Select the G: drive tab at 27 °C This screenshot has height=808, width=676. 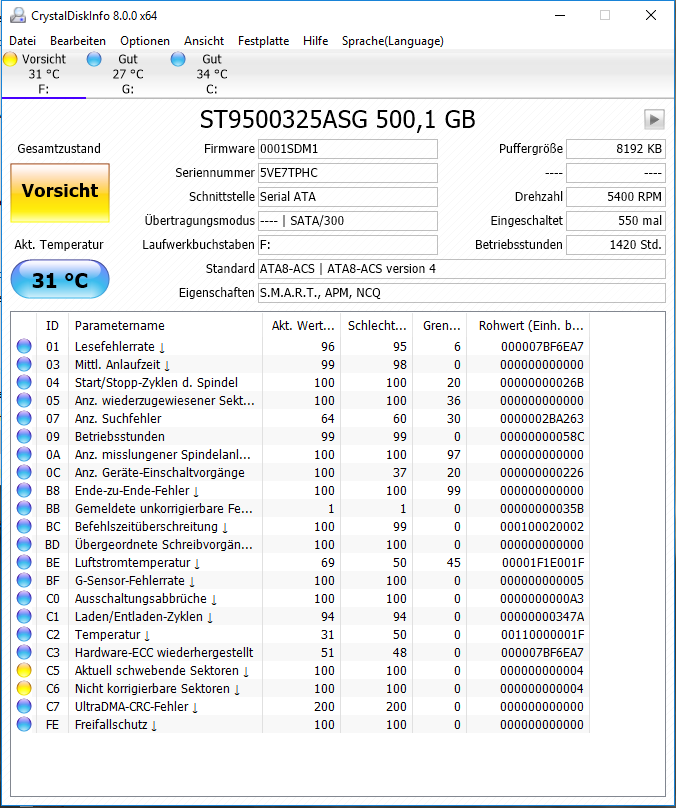coord(128,74)
